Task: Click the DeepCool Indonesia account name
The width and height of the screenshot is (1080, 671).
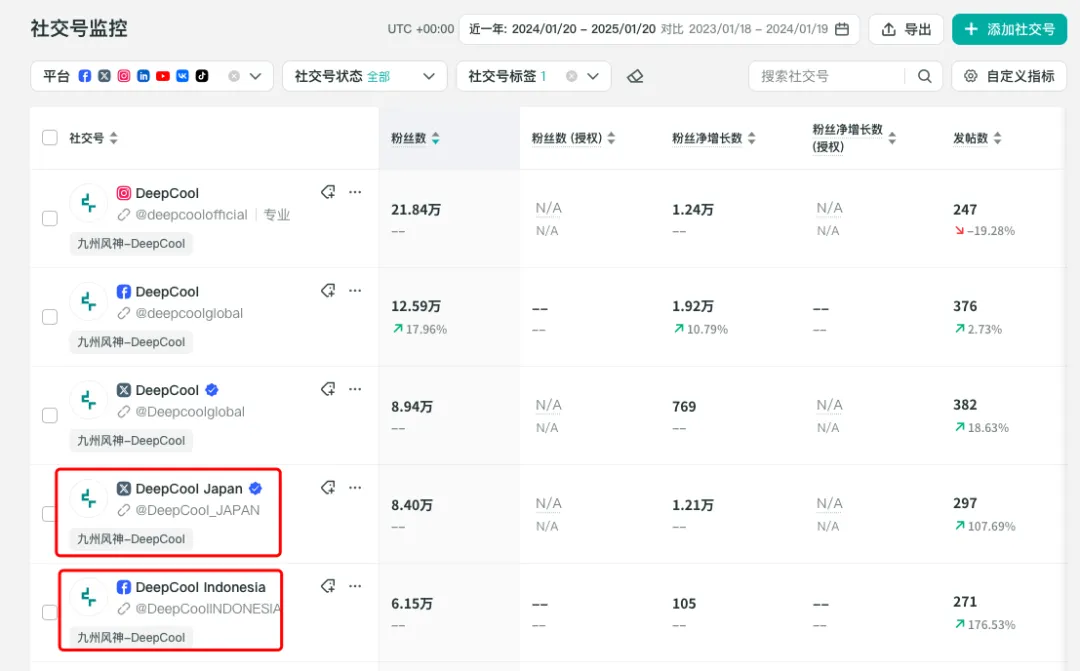Action: pyautogui.click(x=200, y=587)
